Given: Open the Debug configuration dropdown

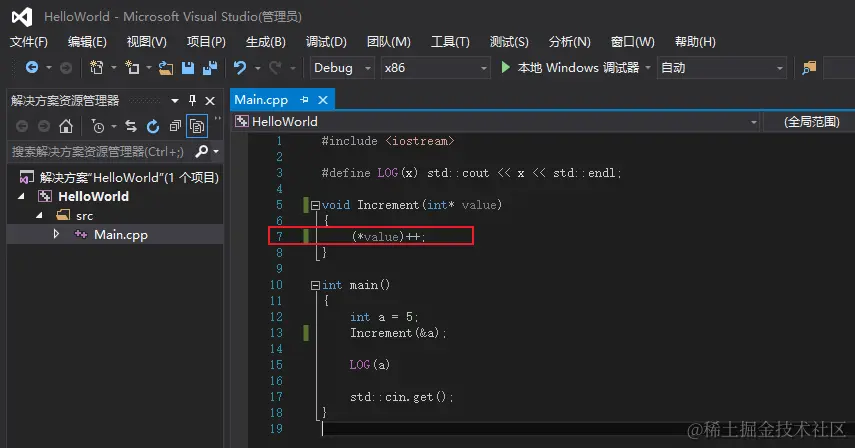Looking at the screenshot, I should (342, 68).
